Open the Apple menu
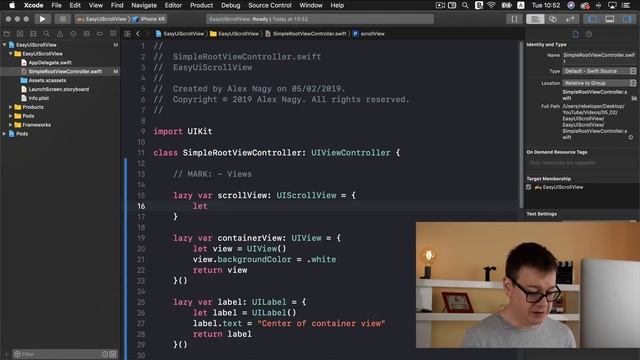Screen dimensions: 640x360 12,5
